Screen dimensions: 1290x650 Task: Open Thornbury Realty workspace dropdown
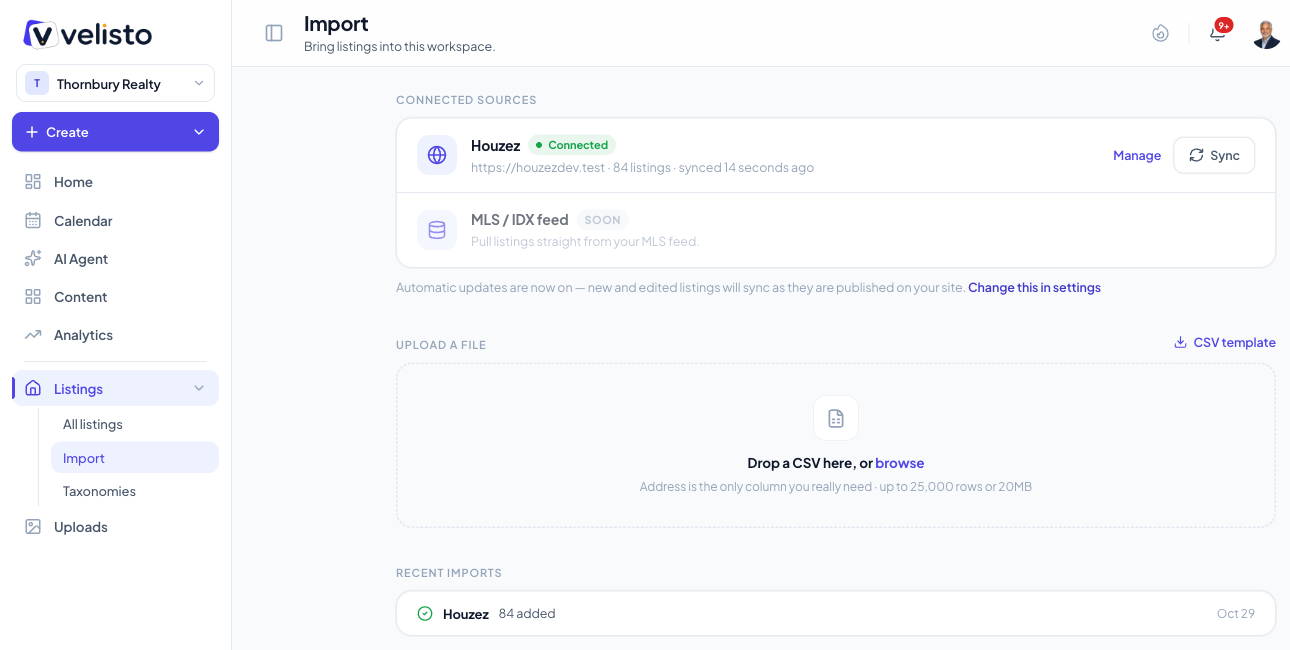(115, 83)
